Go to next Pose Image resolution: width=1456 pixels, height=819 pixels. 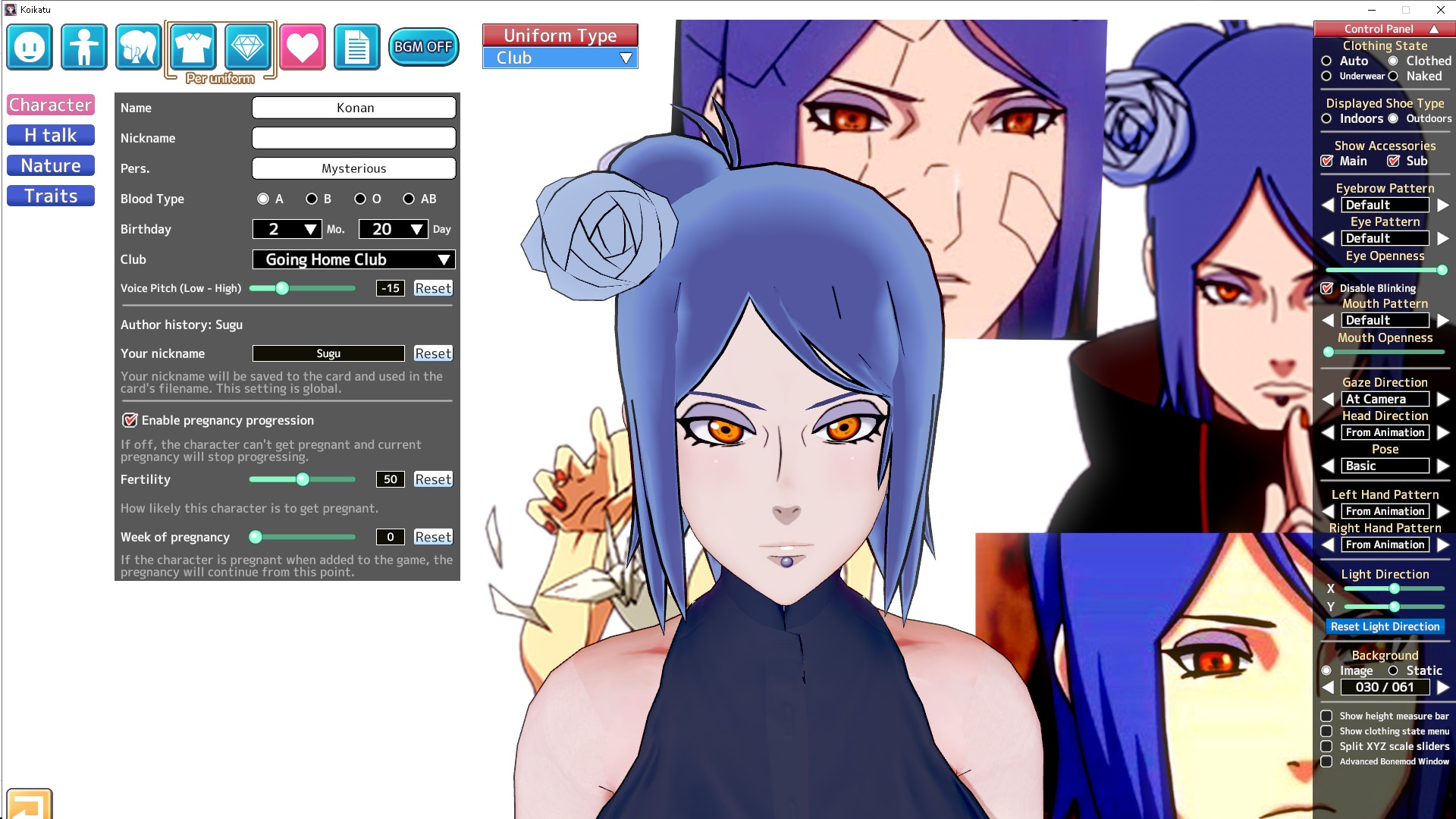pos(1442,466)
